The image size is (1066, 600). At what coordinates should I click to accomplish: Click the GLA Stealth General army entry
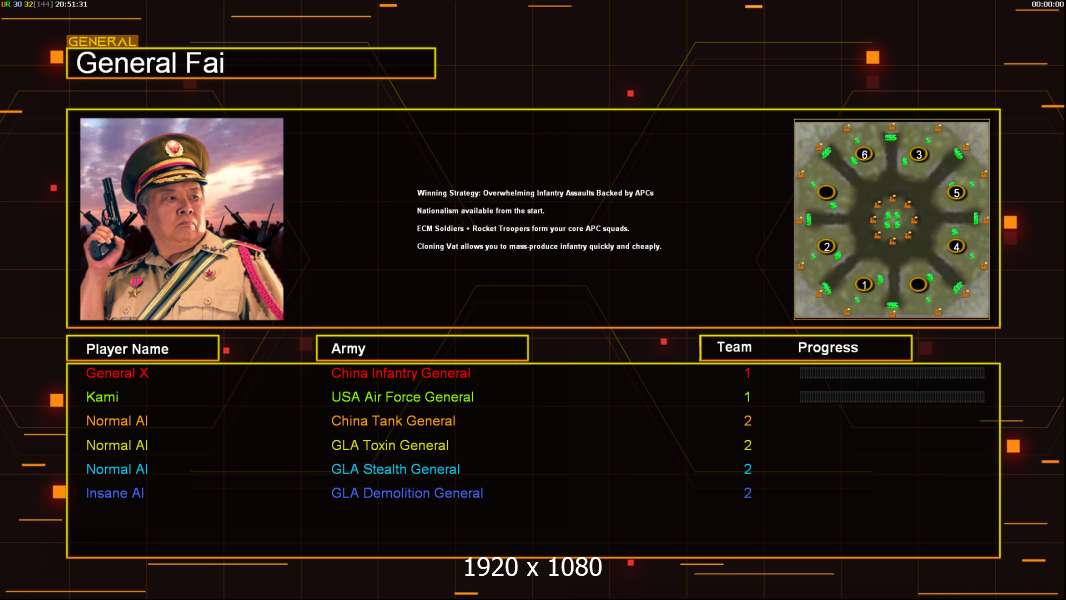pos(396,469)
